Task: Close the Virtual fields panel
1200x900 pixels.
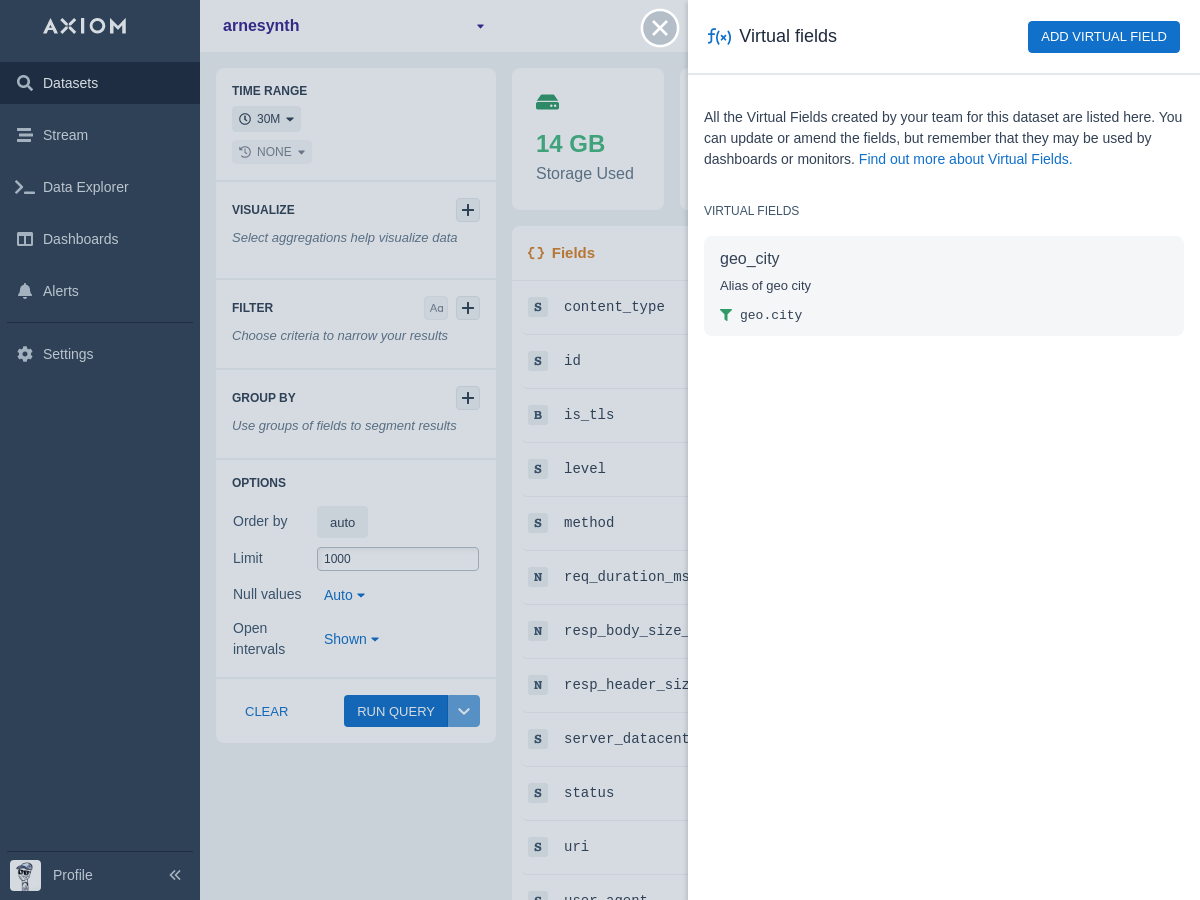Action: pos(660,28)
